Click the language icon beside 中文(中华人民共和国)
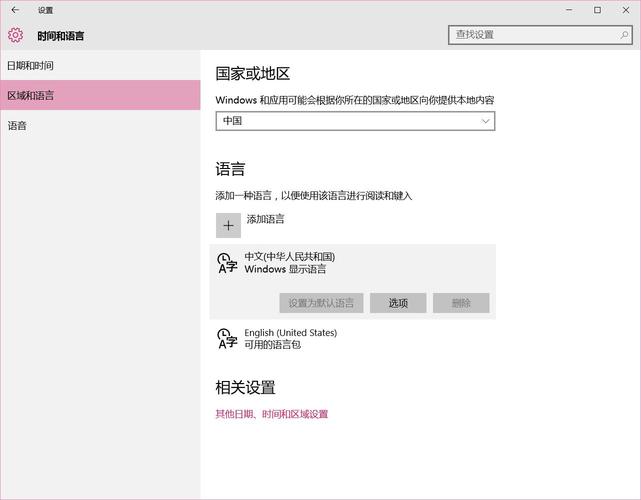 coord(227,263)
